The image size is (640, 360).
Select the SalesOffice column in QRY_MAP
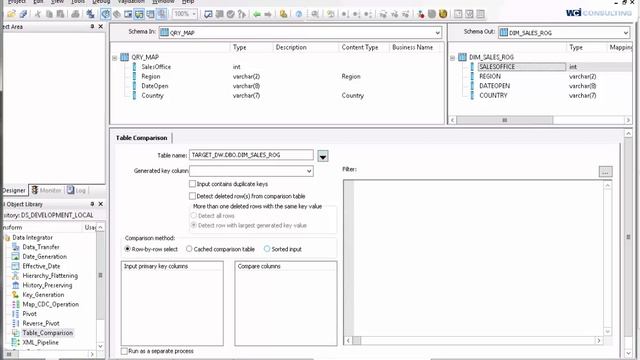[156, 67]
